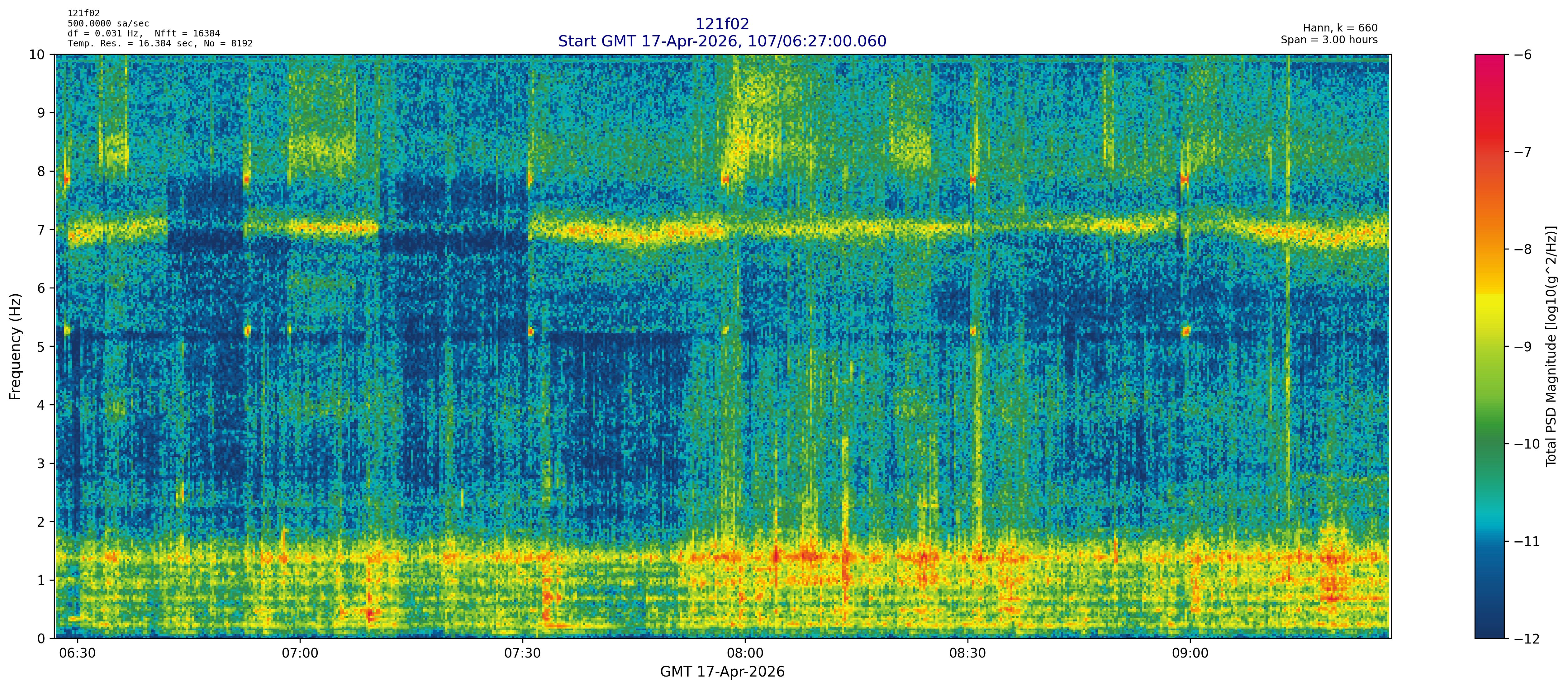Click the Start GMT 17-Apr-2026 subtitle text
Image resolution: width=1568 pixels, height=689 pixels.
coord(722,41)
